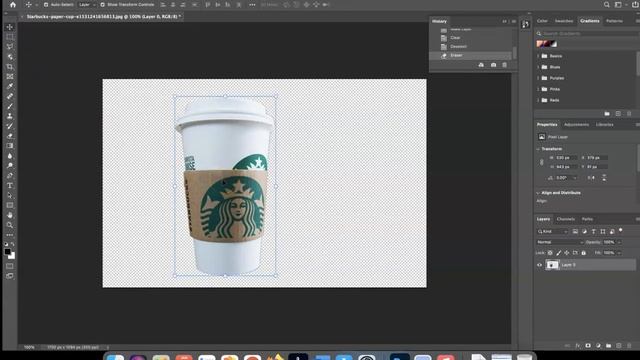Toggle the Auto-Select checkbox

46,5
